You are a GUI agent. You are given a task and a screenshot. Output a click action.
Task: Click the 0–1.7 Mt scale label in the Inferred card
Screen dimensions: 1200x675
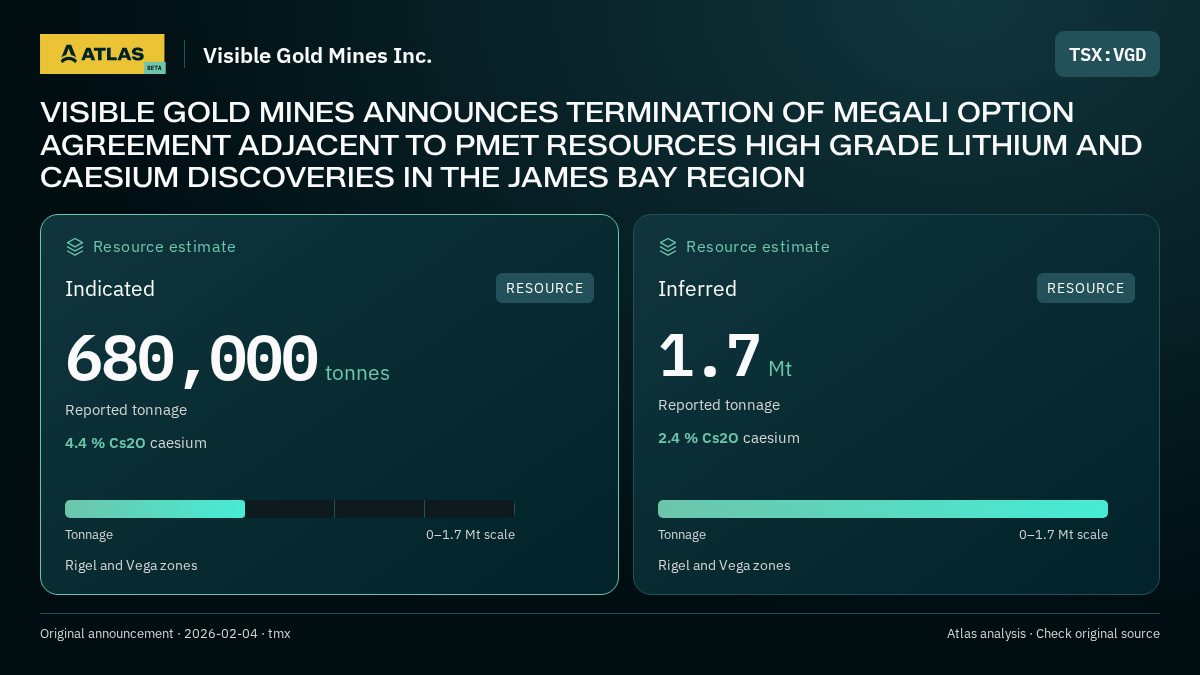coord(1063,535)
